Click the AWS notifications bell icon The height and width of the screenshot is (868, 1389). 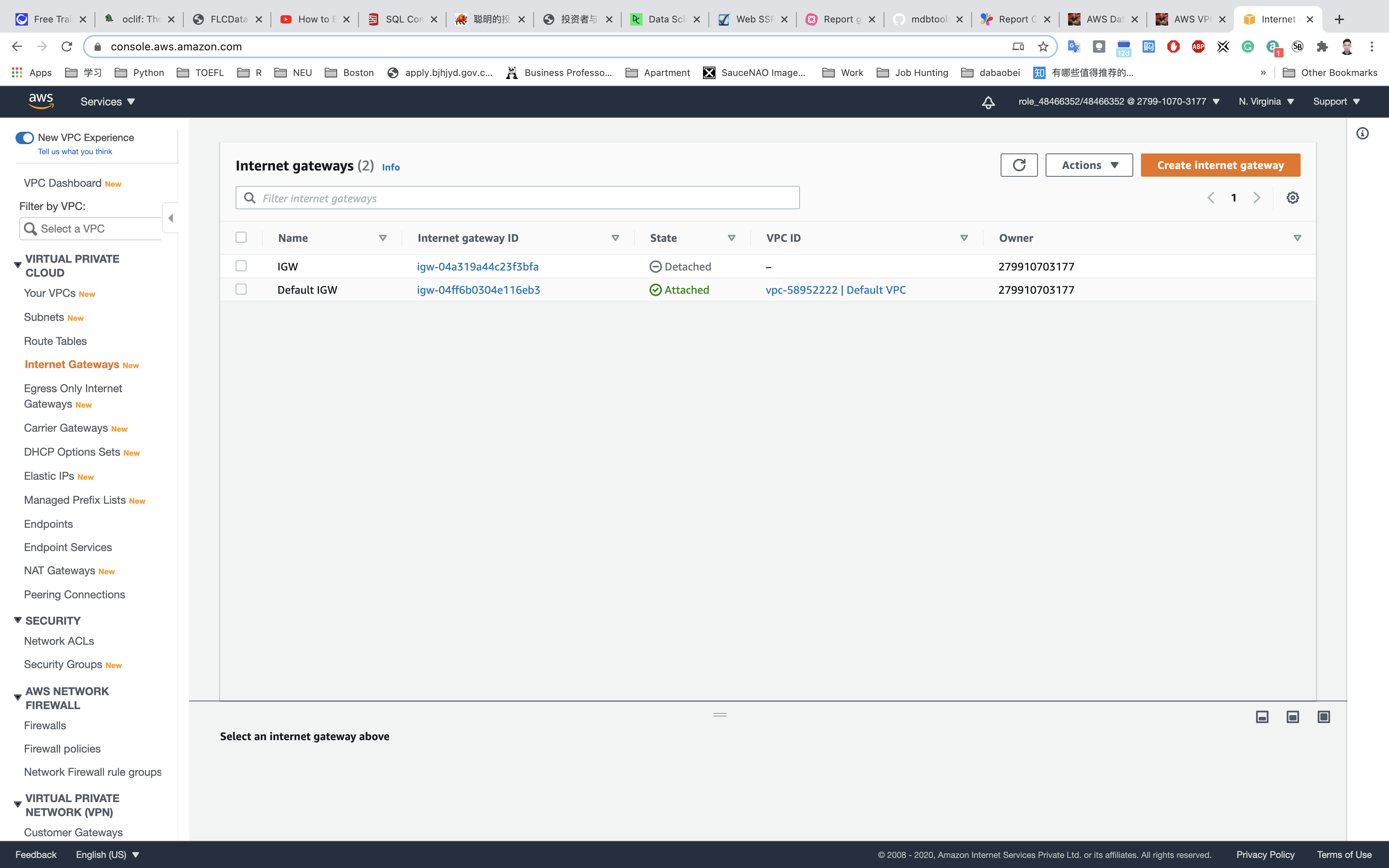tap(988, 102)
